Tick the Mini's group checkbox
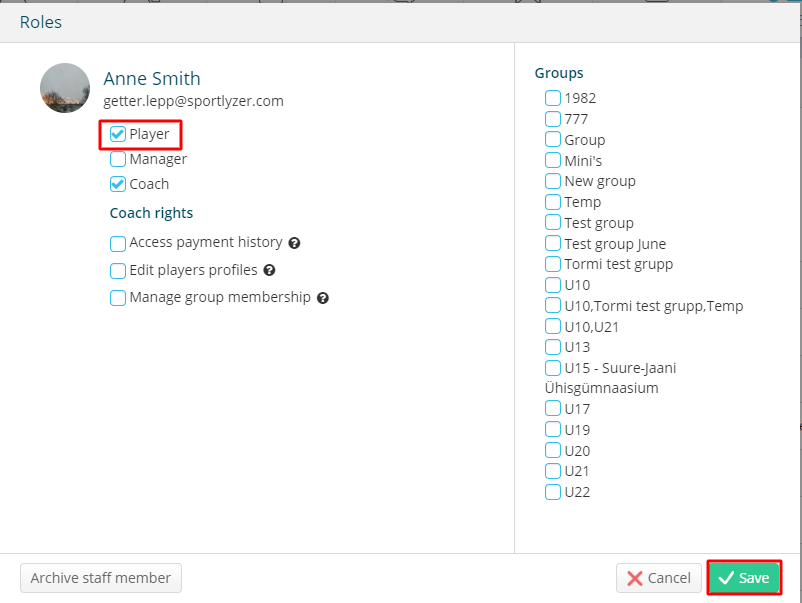This screenshot has width=802, height=603. point(553,160)
